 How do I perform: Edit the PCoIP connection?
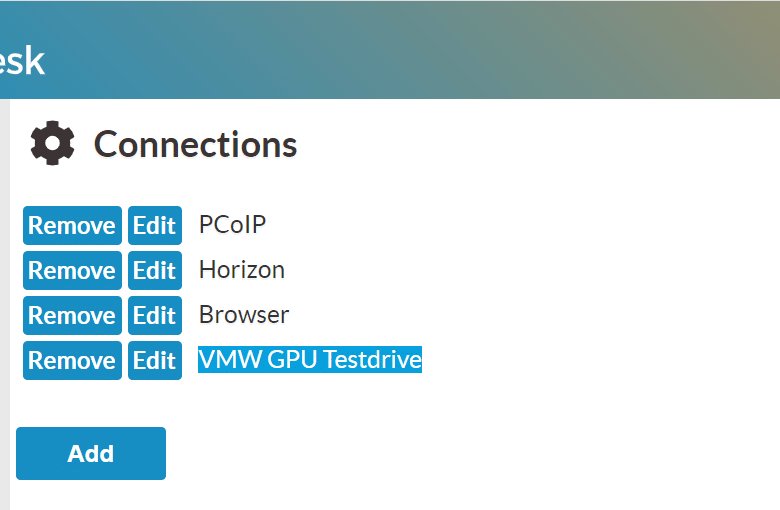click(155, 225)
